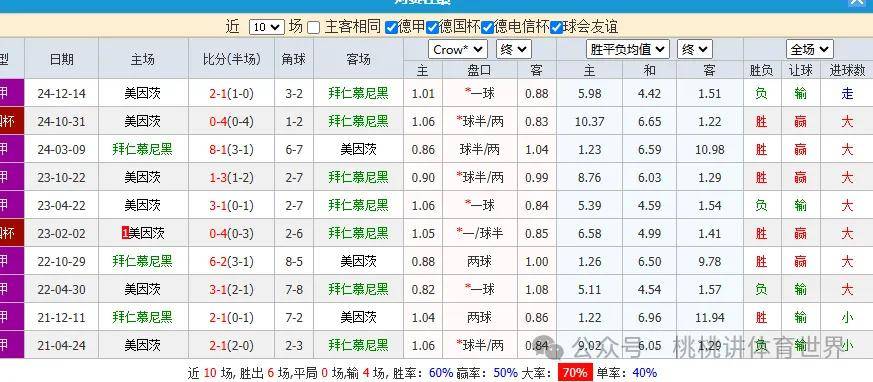Open score 3-1(0-1) on 23-04-22

232,205
